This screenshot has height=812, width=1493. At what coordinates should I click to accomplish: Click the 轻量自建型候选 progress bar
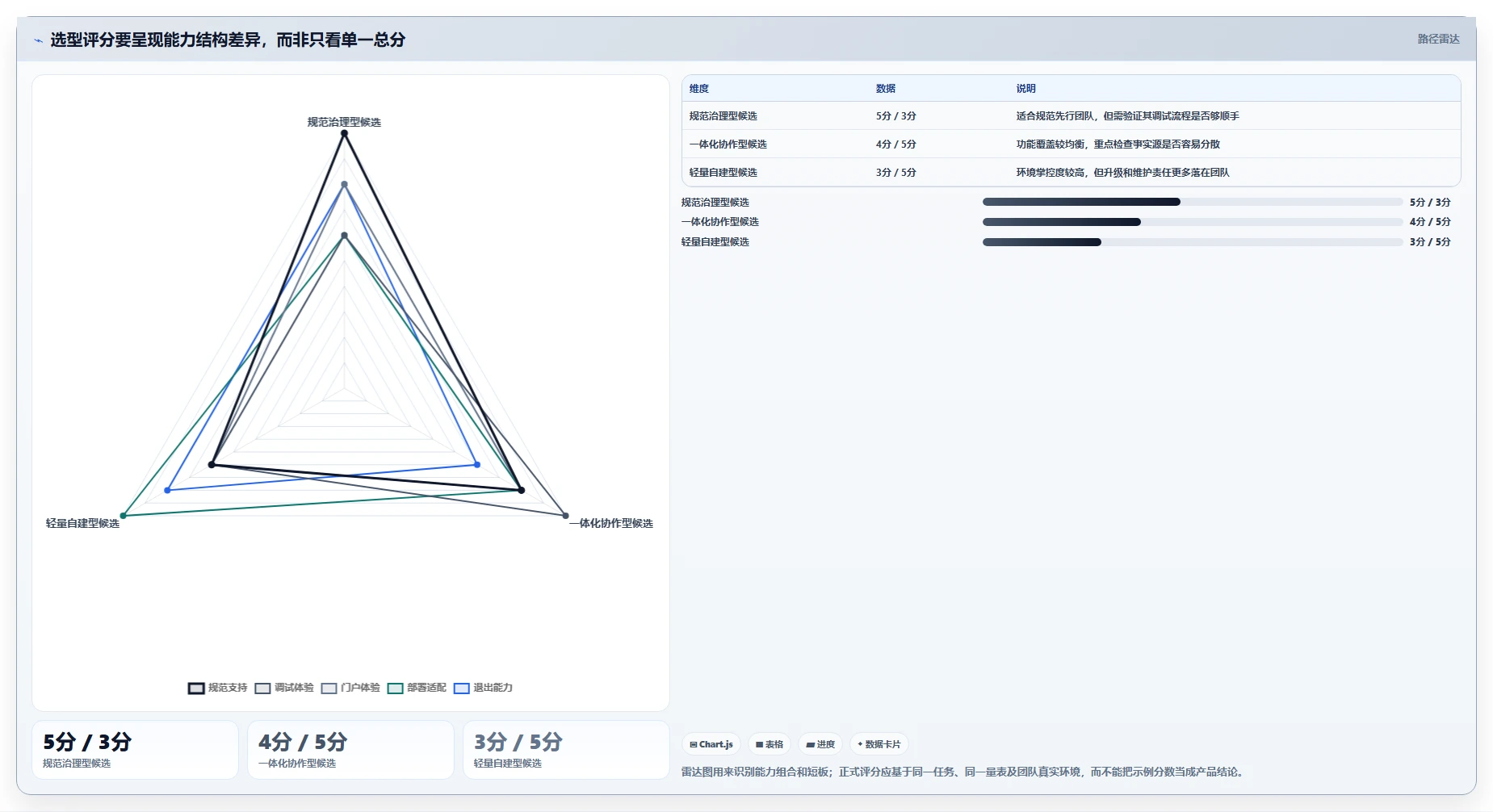[x=1193, y=242]
